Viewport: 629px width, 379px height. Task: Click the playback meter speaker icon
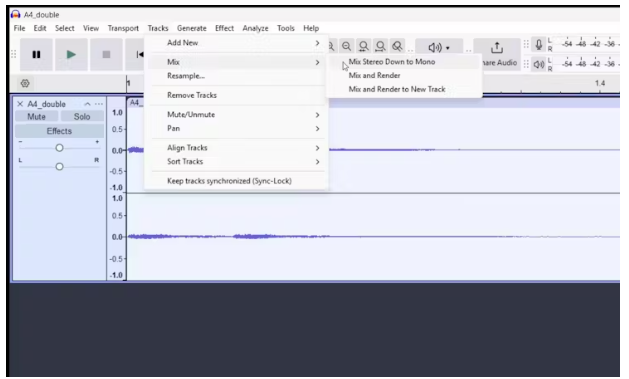pos(539,64)
